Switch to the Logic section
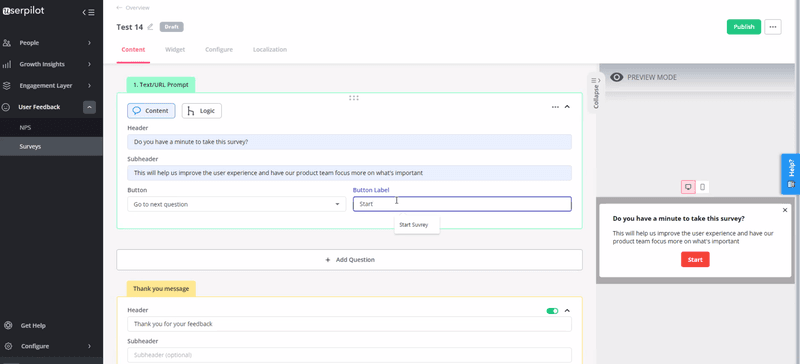Screen dimensions: 800x364 (202, 111)
